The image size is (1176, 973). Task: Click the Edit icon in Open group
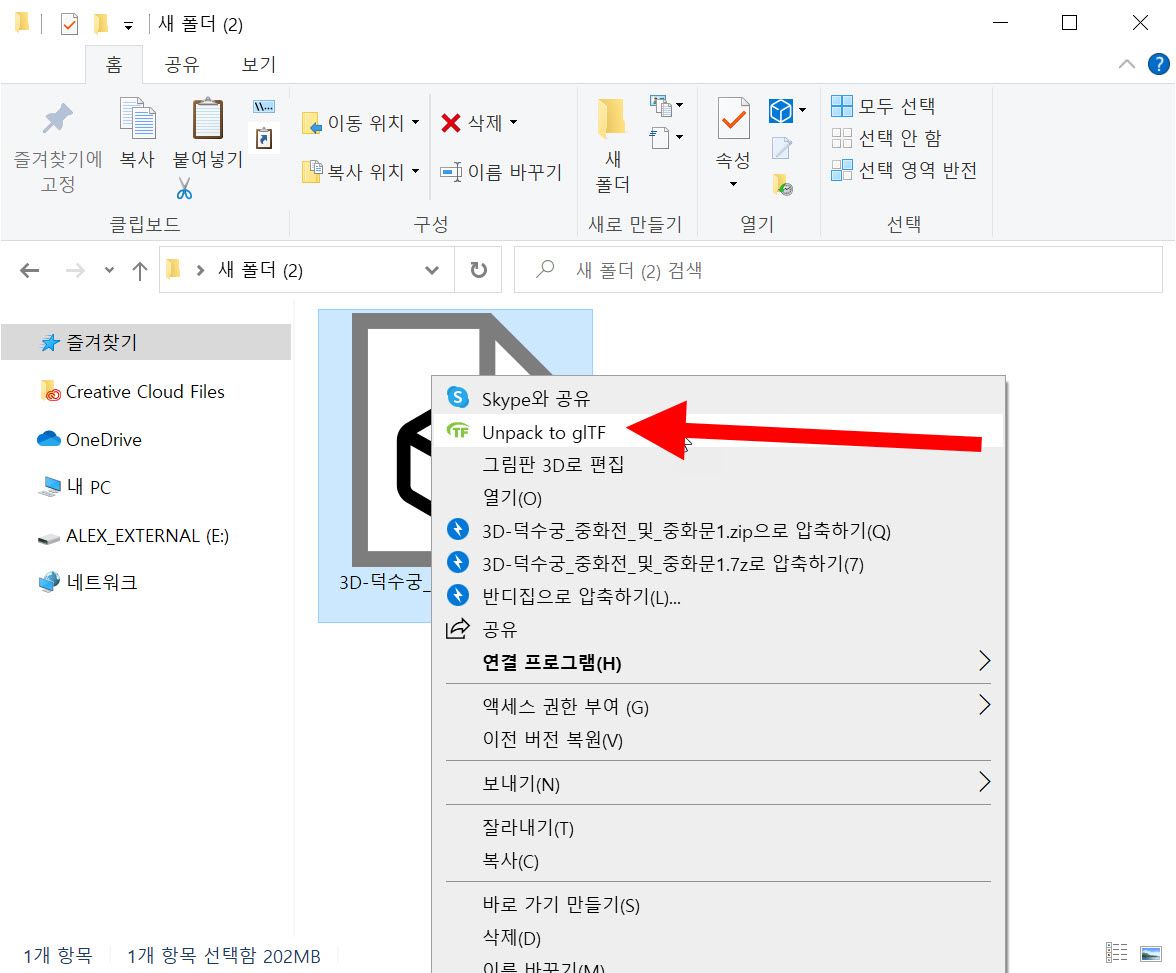[782, 148]
